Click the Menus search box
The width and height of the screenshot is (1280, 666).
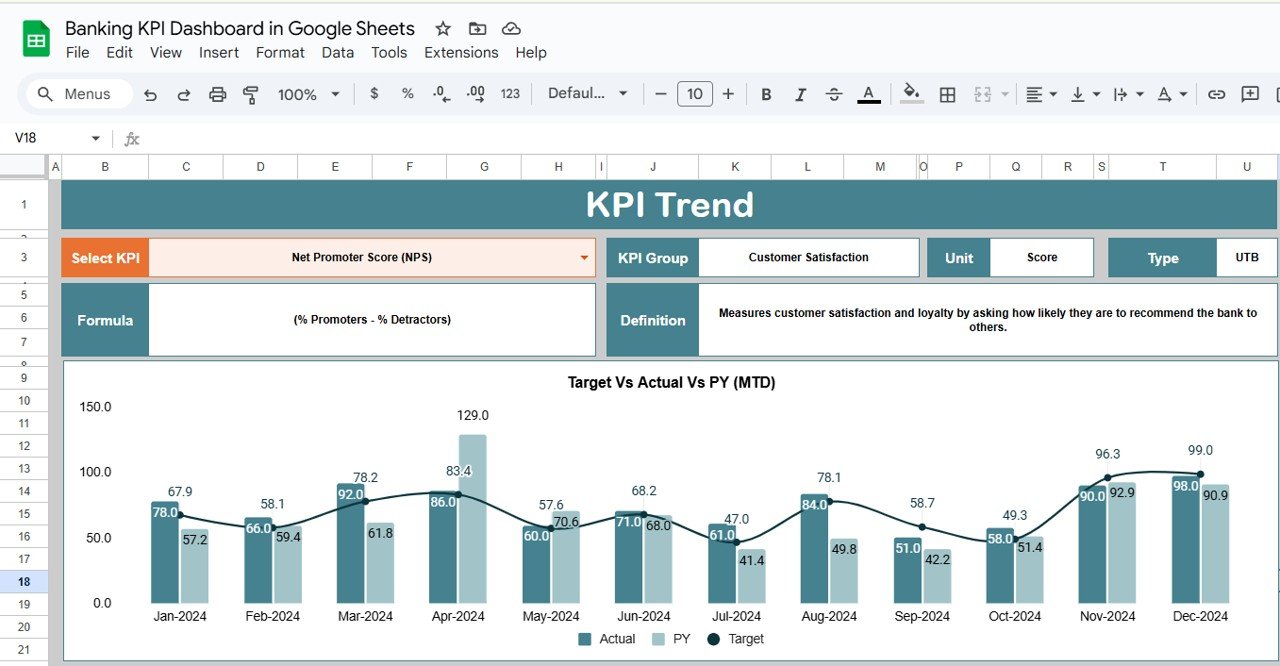point(80,94)
